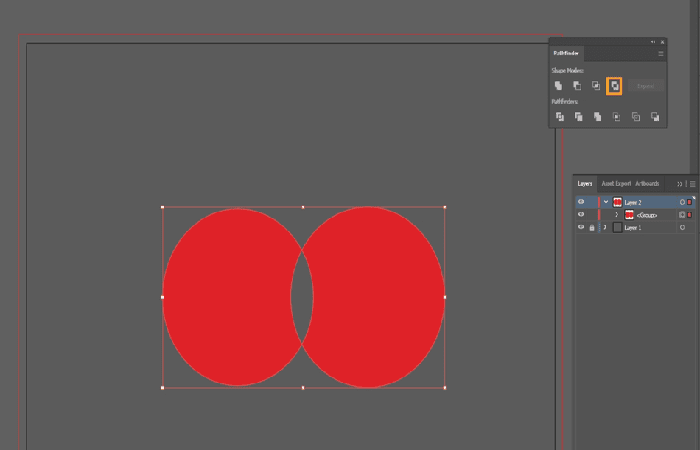Click the Expand button in Pathfinder
Viewport: 700px width, 450px height.
pyautogui.click(x=646, y=86)
